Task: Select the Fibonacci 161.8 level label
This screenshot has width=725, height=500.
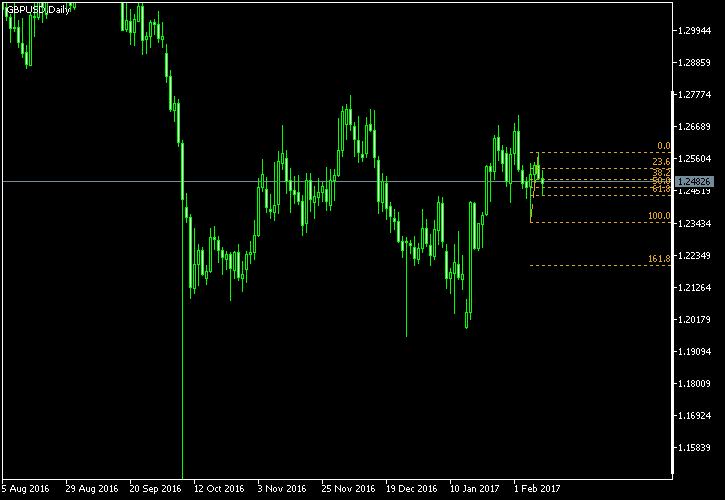Action: (x=659, y=259)
